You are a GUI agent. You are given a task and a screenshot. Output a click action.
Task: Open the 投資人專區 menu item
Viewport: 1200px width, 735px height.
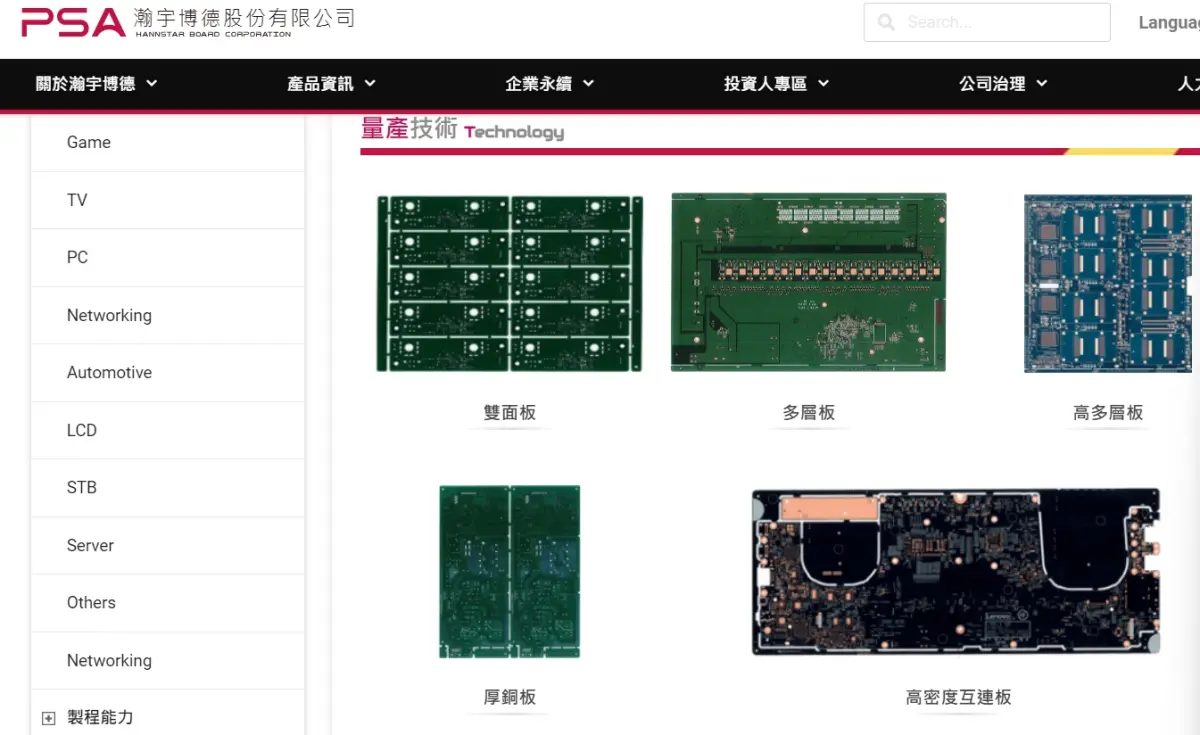pos(776,84)
